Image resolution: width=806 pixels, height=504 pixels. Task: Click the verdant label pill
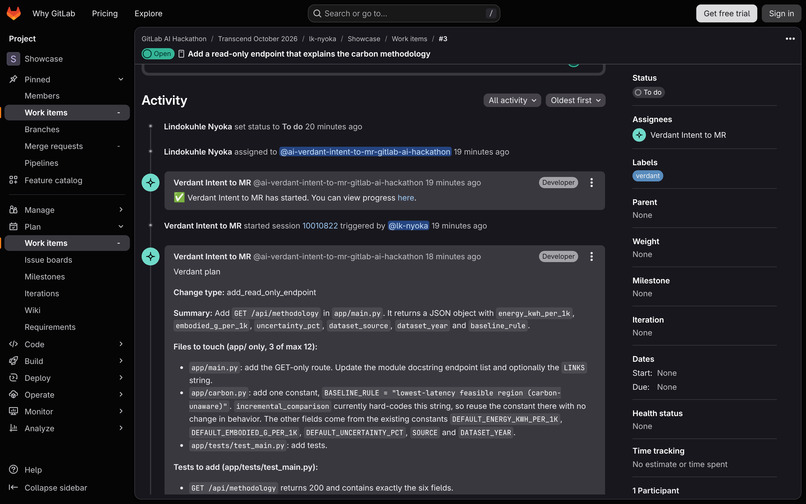point(648,176)
